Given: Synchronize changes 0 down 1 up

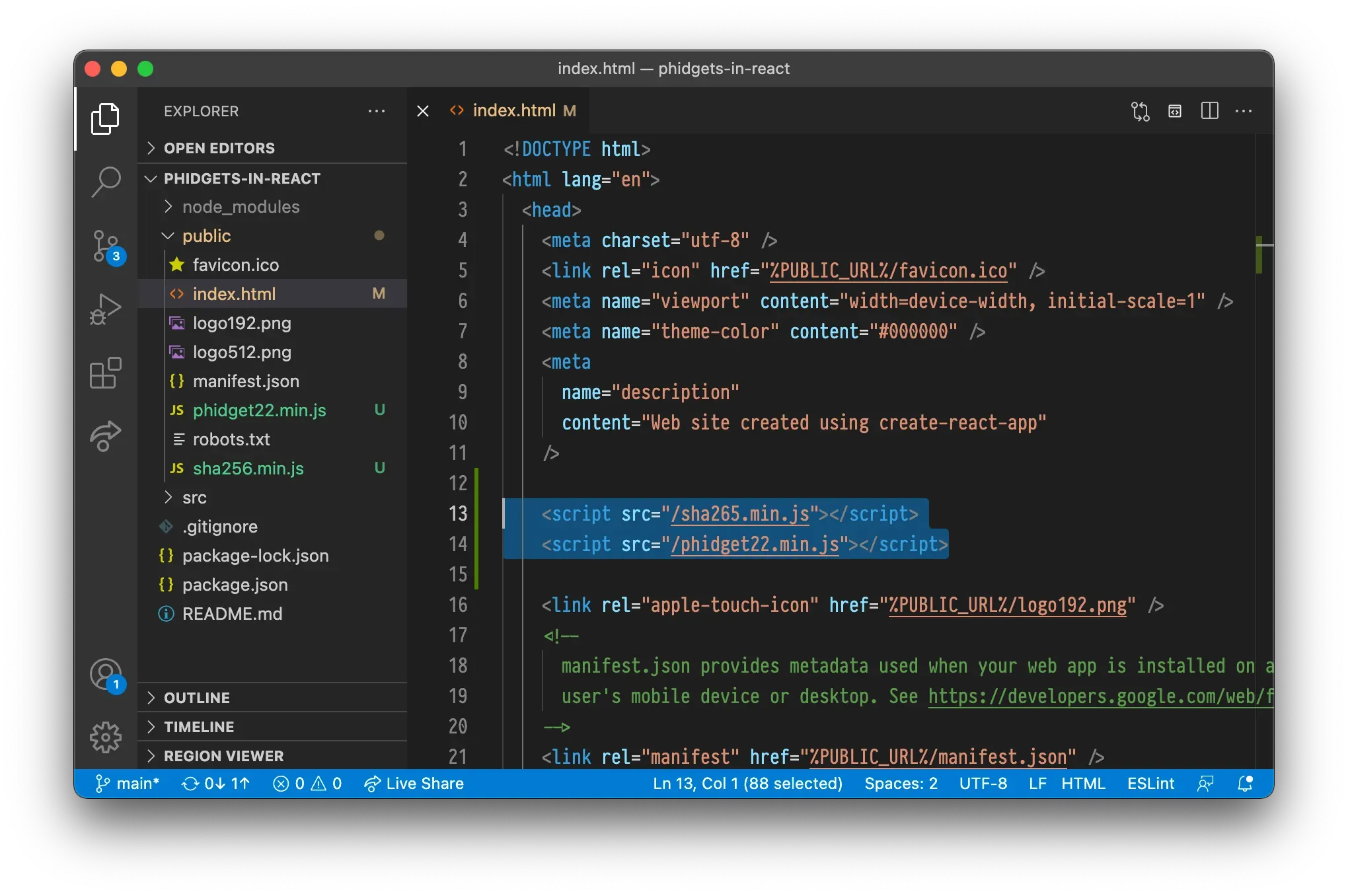Looking at the screenshot, I should (215, 784).
